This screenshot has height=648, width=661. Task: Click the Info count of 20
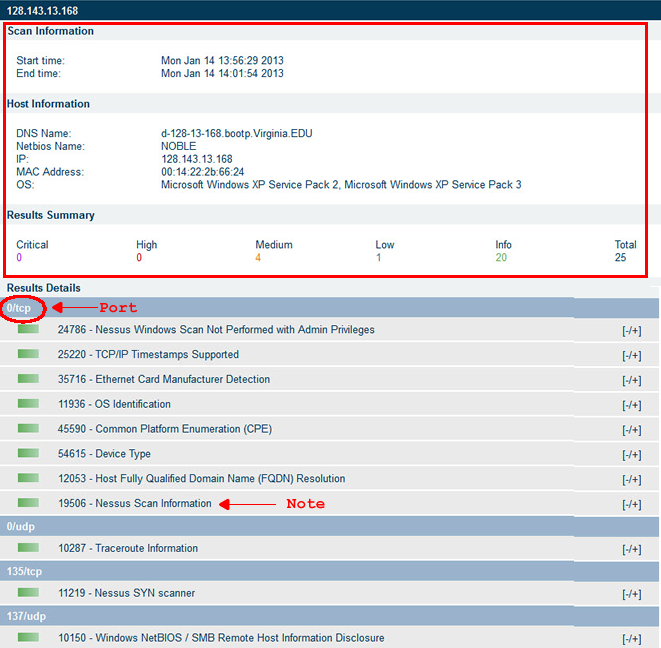coord(501,258)
